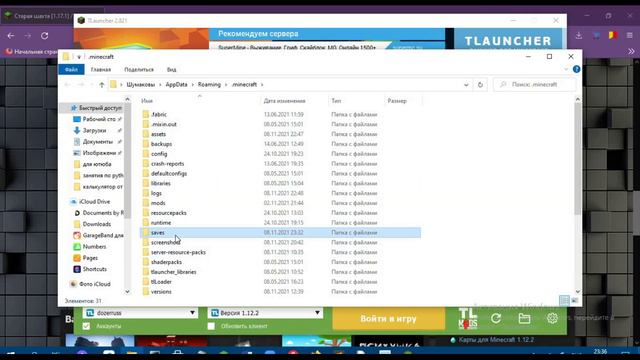Switch to details view layout icon

564,301
